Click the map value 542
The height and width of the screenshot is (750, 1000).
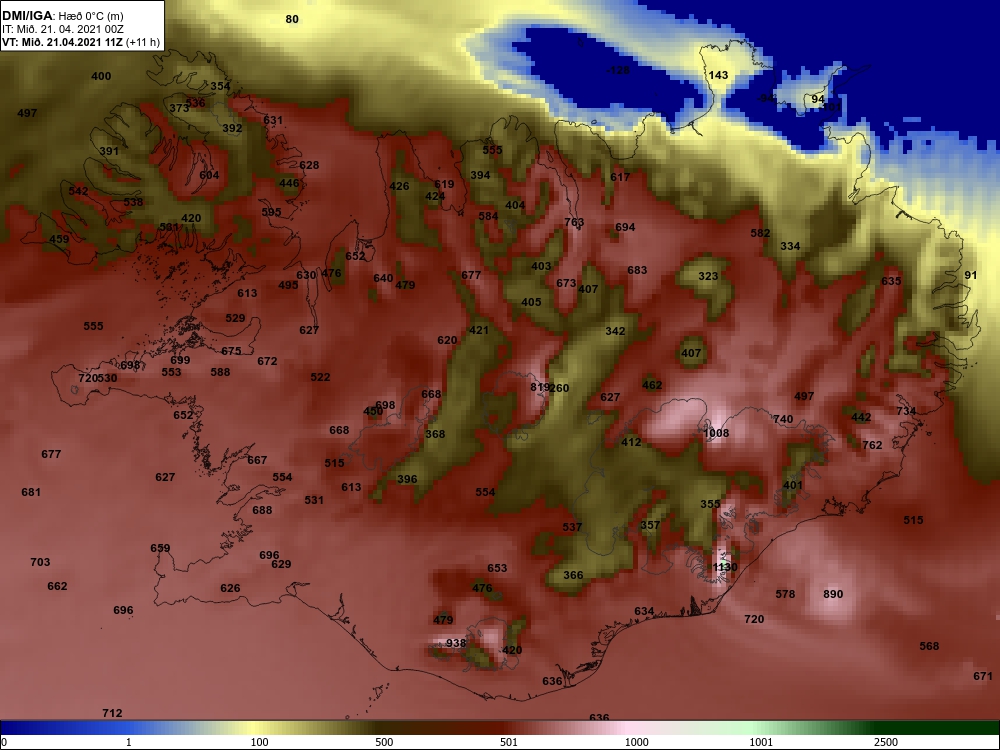(x=78, y=191)
